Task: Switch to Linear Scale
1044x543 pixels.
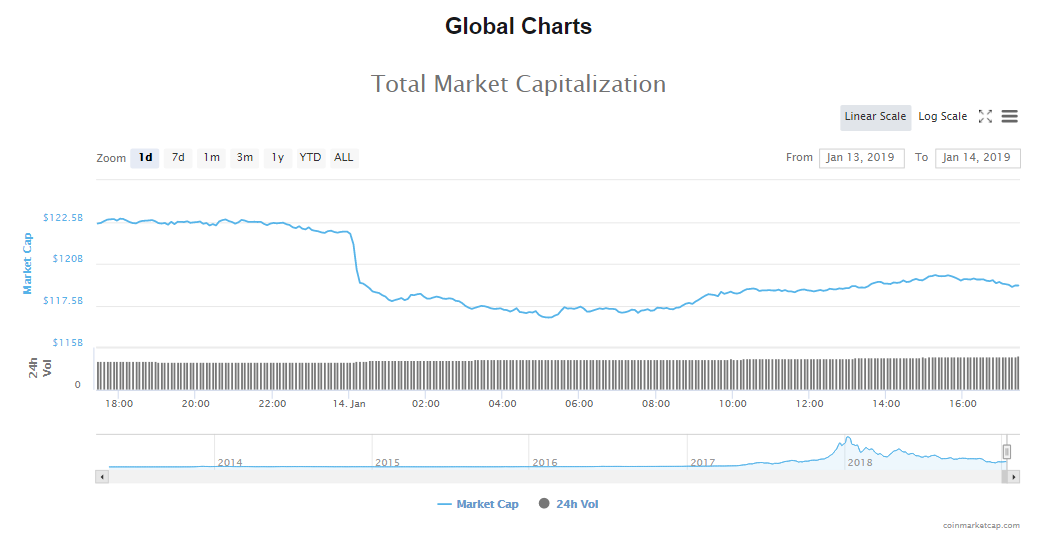Action: 875,117
